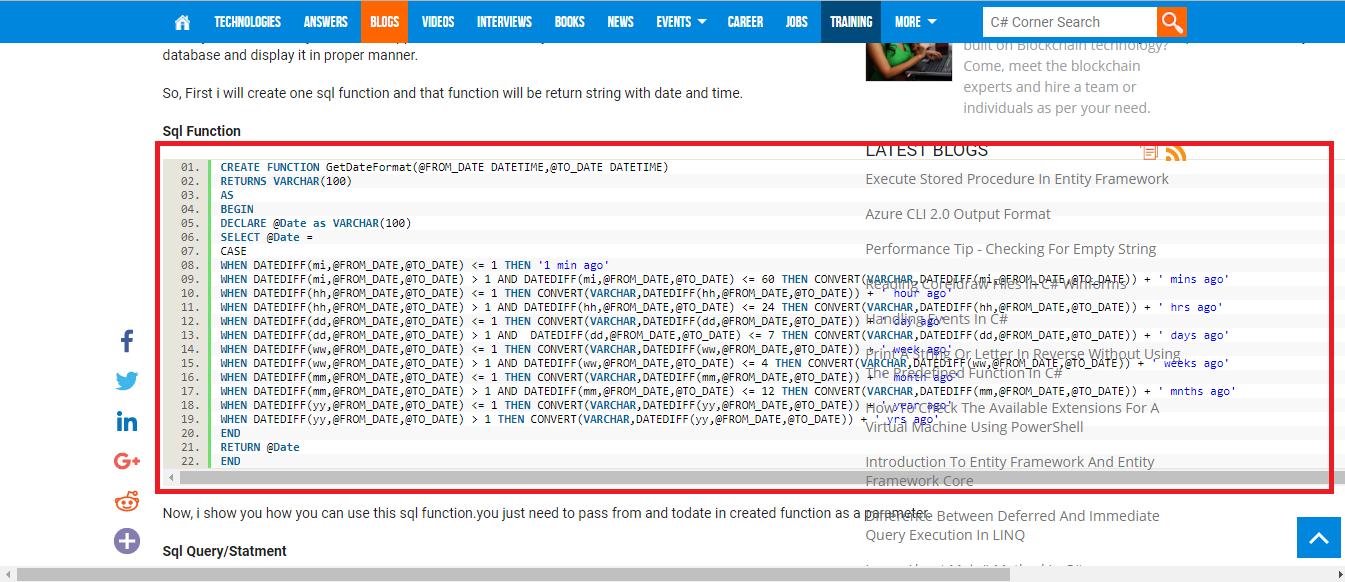The height and width of the screenshot is (582, 1345).
Task: Click code line 08 with '1 min ago'
Action: (414, 265)
